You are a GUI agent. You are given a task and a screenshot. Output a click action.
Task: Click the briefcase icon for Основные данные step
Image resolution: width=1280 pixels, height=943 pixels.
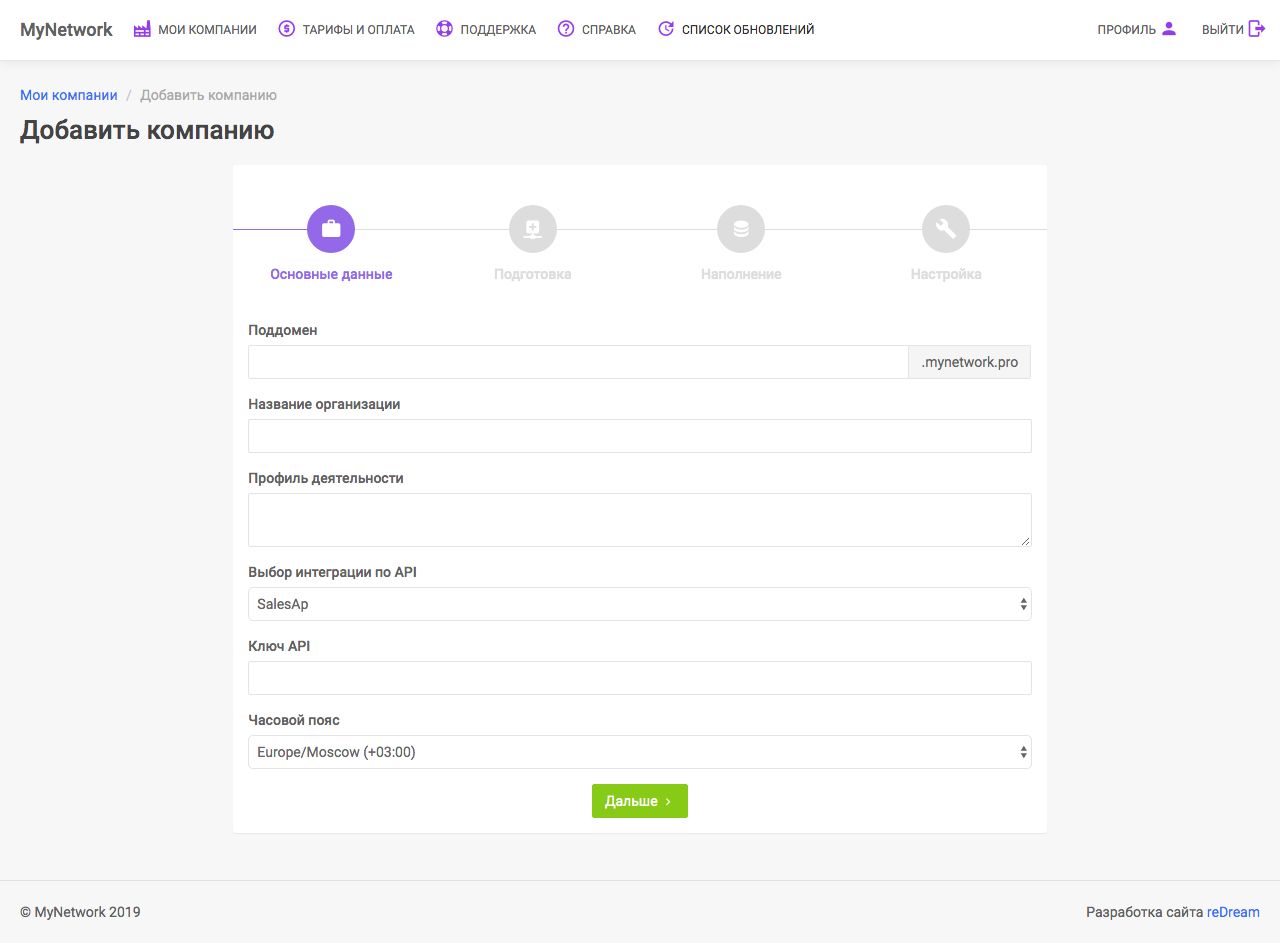click(x=331, y=229)
